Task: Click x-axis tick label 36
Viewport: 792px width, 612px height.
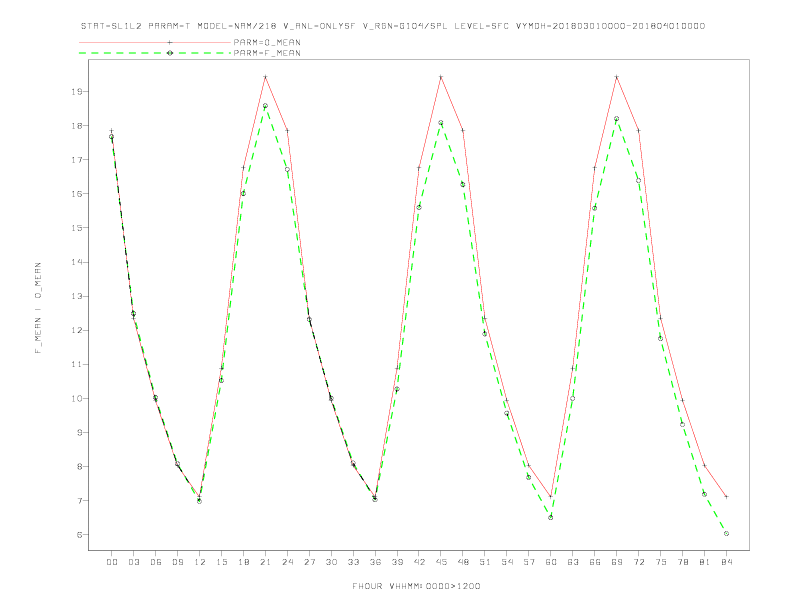Action: [375, 562]
